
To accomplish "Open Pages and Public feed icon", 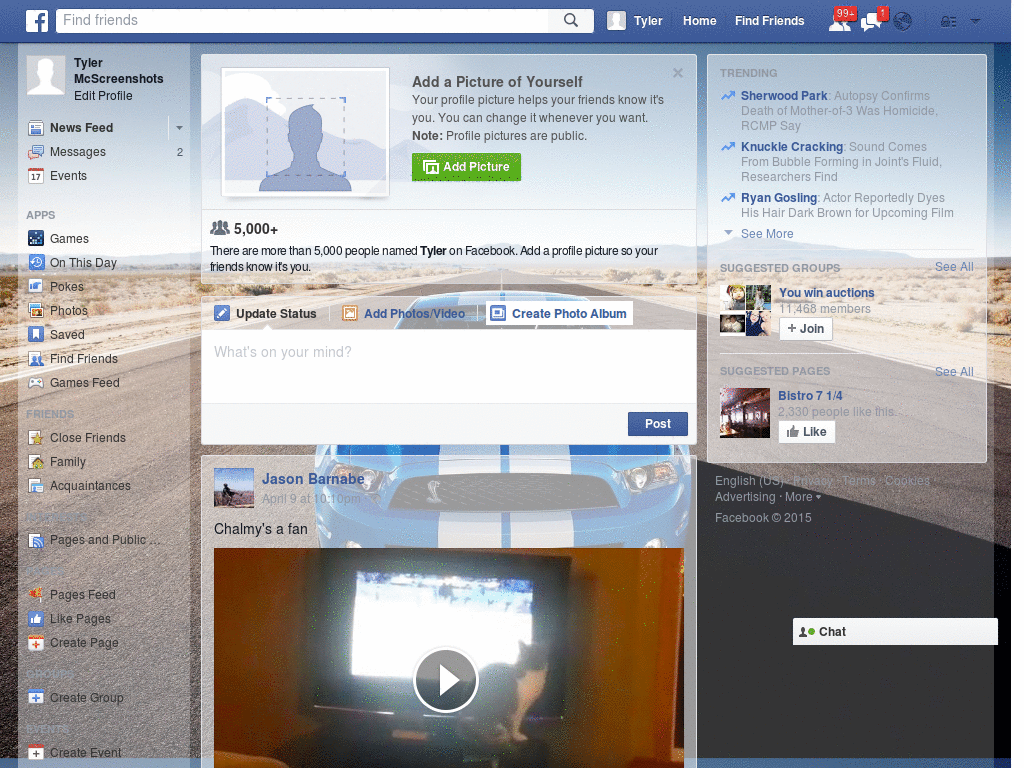I will (x=36, y=540).
